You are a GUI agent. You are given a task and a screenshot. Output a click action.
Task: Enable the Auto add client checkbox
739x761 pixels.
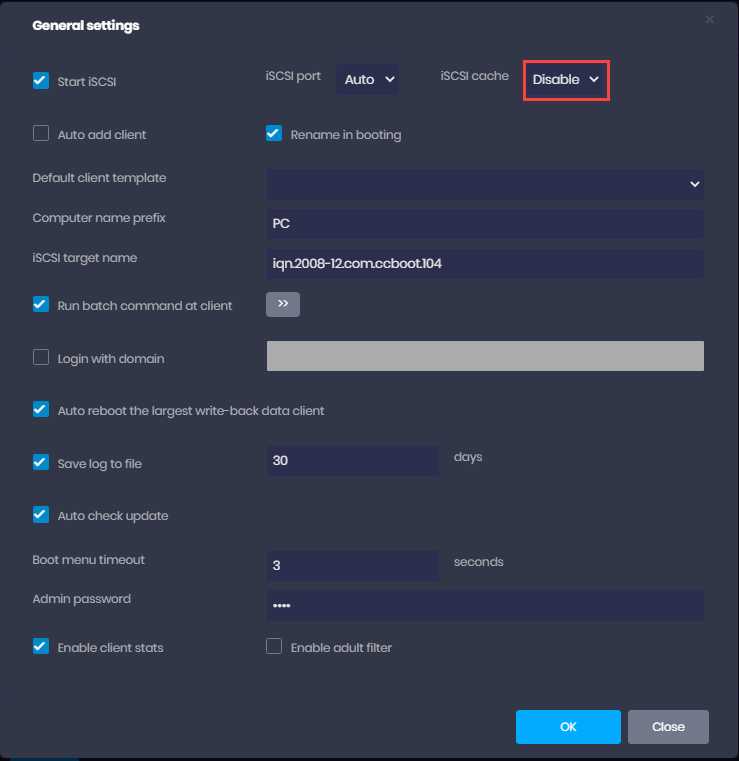pos(41,133)
